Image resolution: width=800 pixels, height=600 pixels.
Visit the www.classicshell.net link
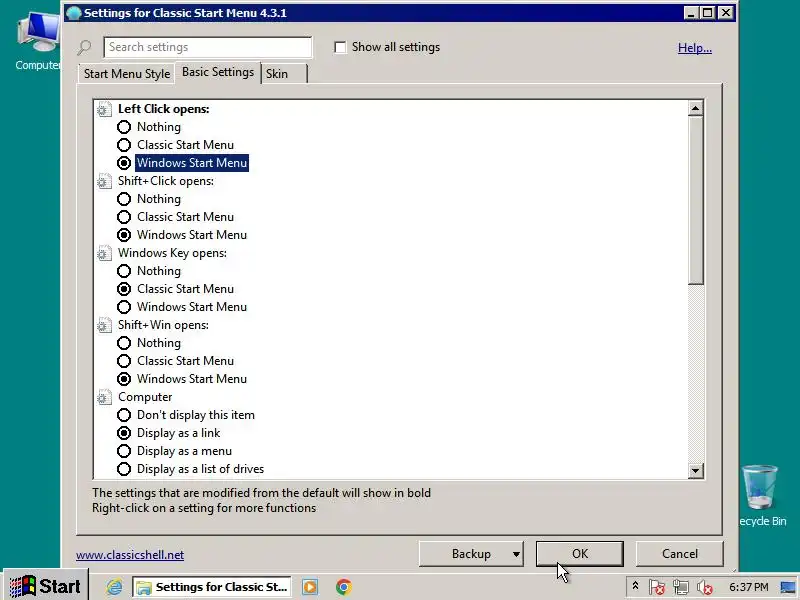pos(130,555)
